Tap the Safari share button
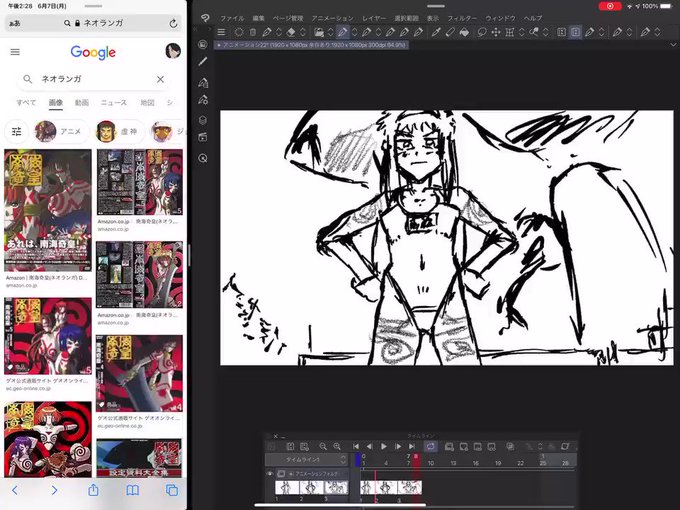 (93, 490)
